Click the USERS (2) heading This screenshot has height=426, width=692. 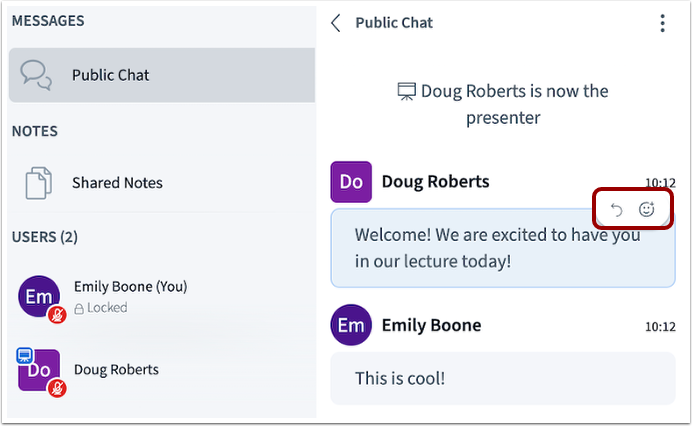45,237
